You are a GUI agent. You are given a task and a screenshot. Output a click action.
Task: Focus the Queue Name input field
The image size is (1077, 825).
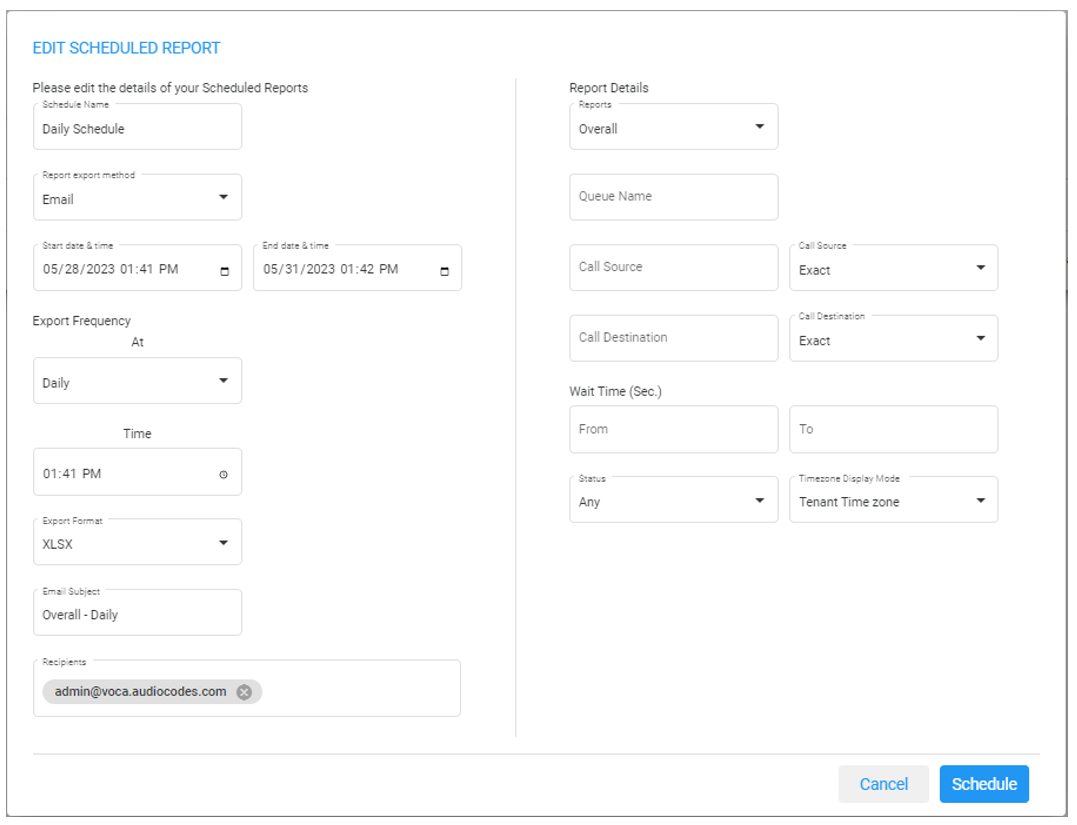[673, 197]
